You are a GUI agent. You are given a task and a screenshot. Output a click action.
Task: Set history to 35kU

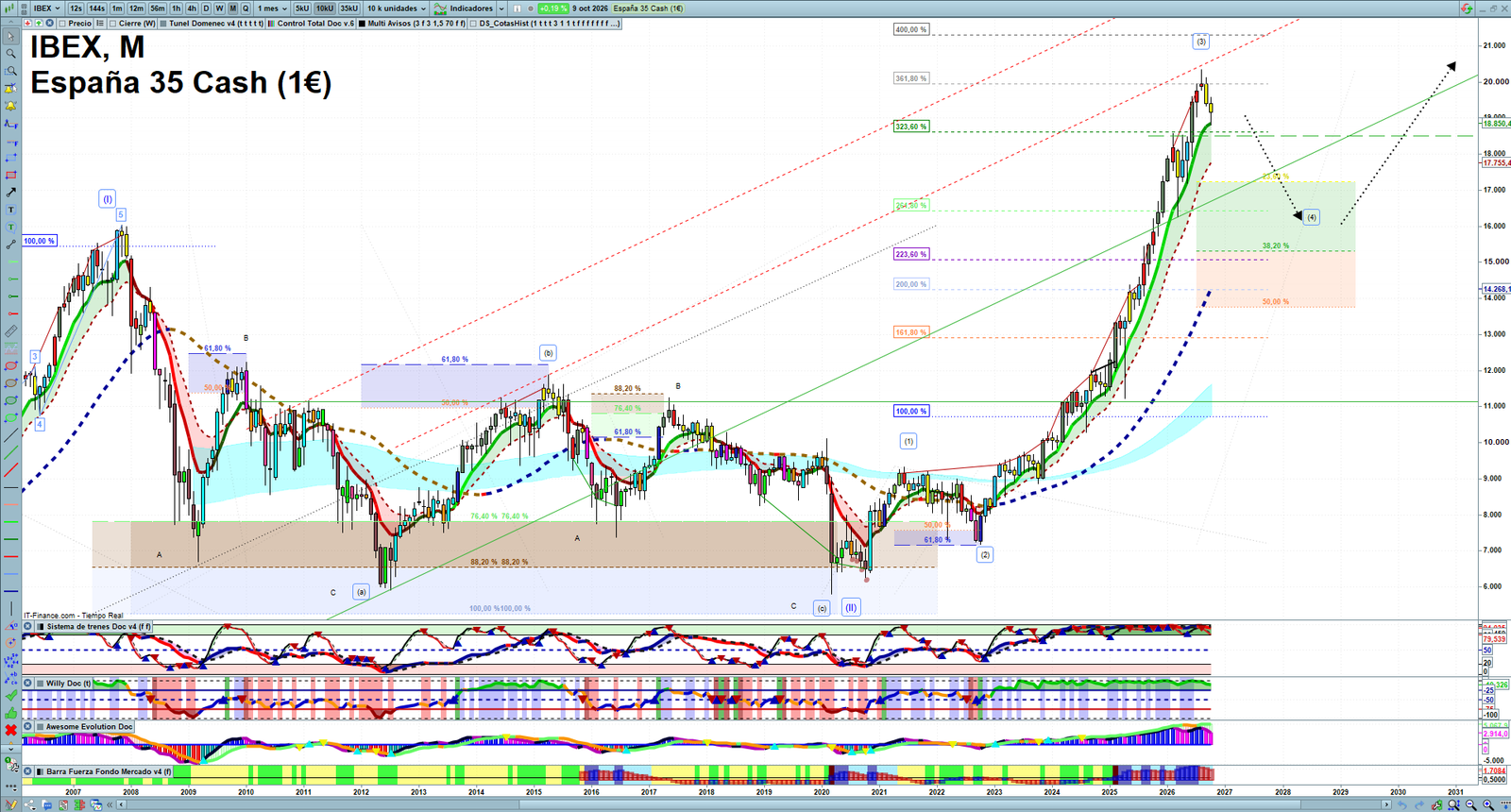[x=349, y=8]
